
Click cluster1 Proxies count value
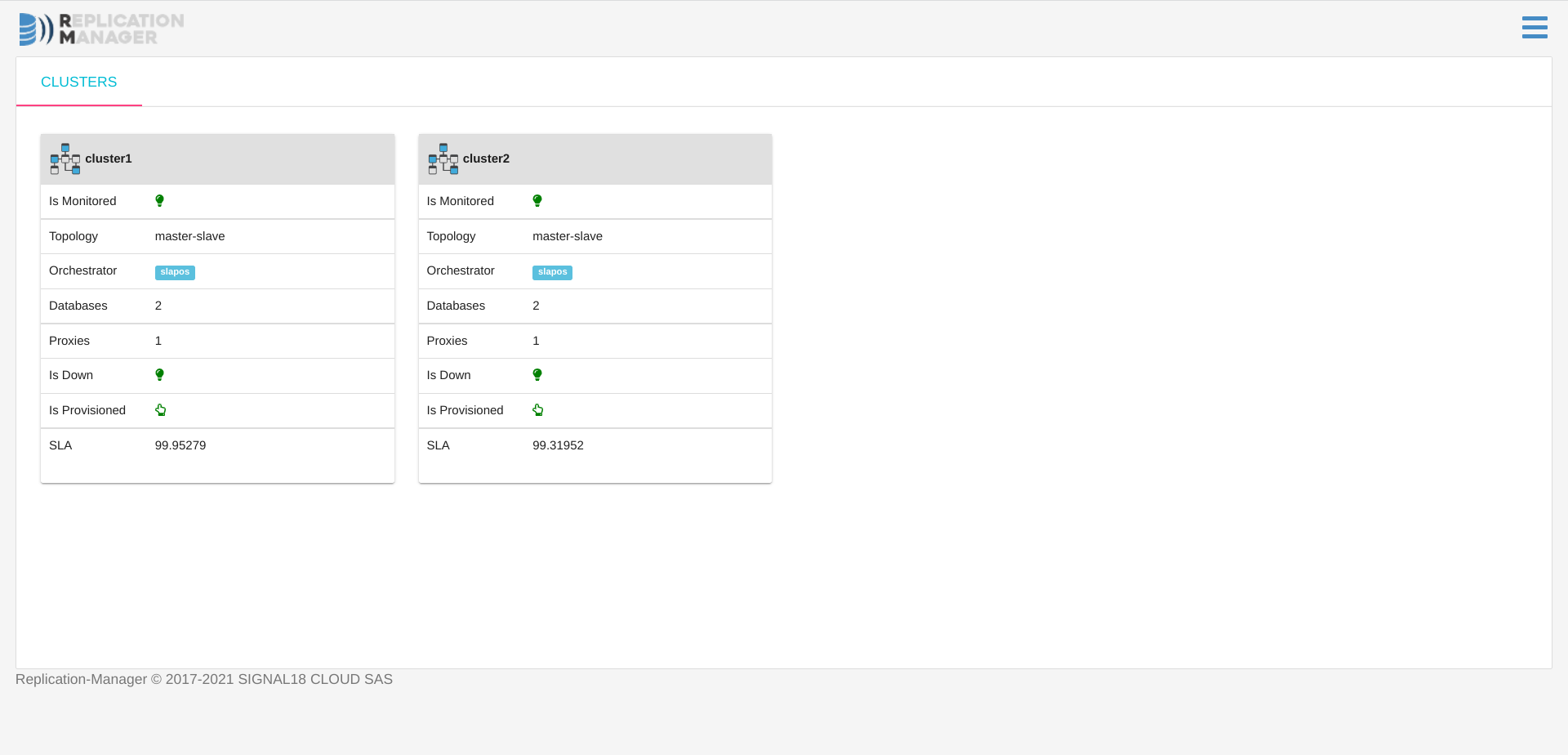click(x=158, y=341)
